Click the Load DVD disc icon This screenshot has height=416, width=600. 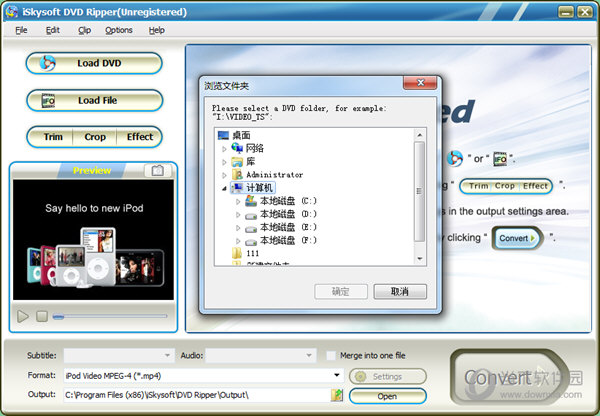pos(48,63)
